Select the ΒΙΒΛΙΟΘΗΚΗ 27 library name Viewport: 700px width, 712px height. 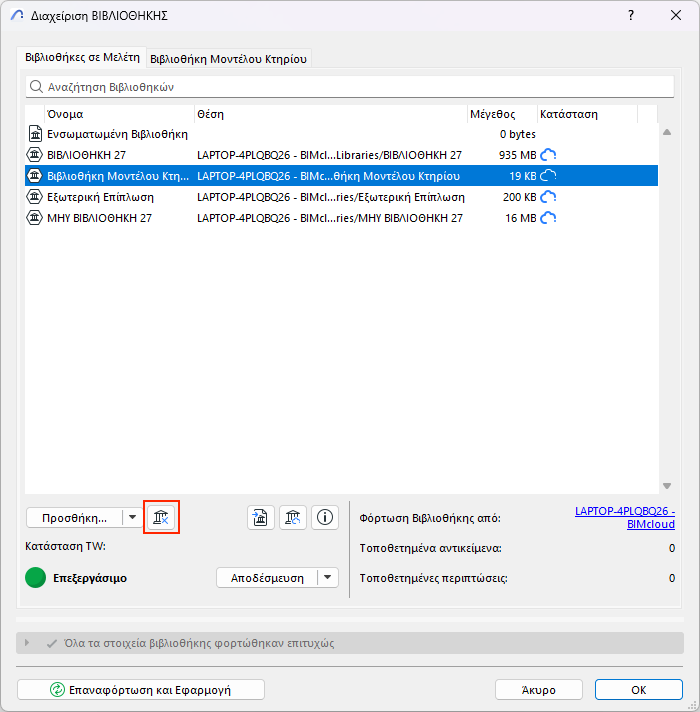[86, 155]
